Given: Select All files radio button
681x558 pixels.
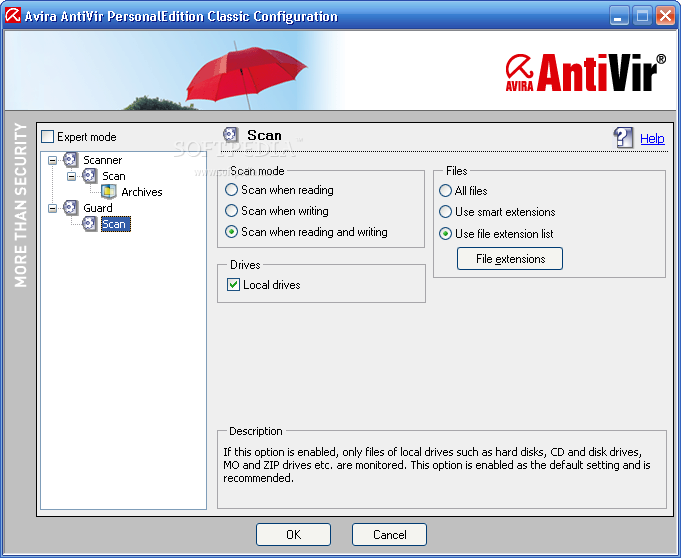Looking at the screenshot, I should [x=446, y=191].
